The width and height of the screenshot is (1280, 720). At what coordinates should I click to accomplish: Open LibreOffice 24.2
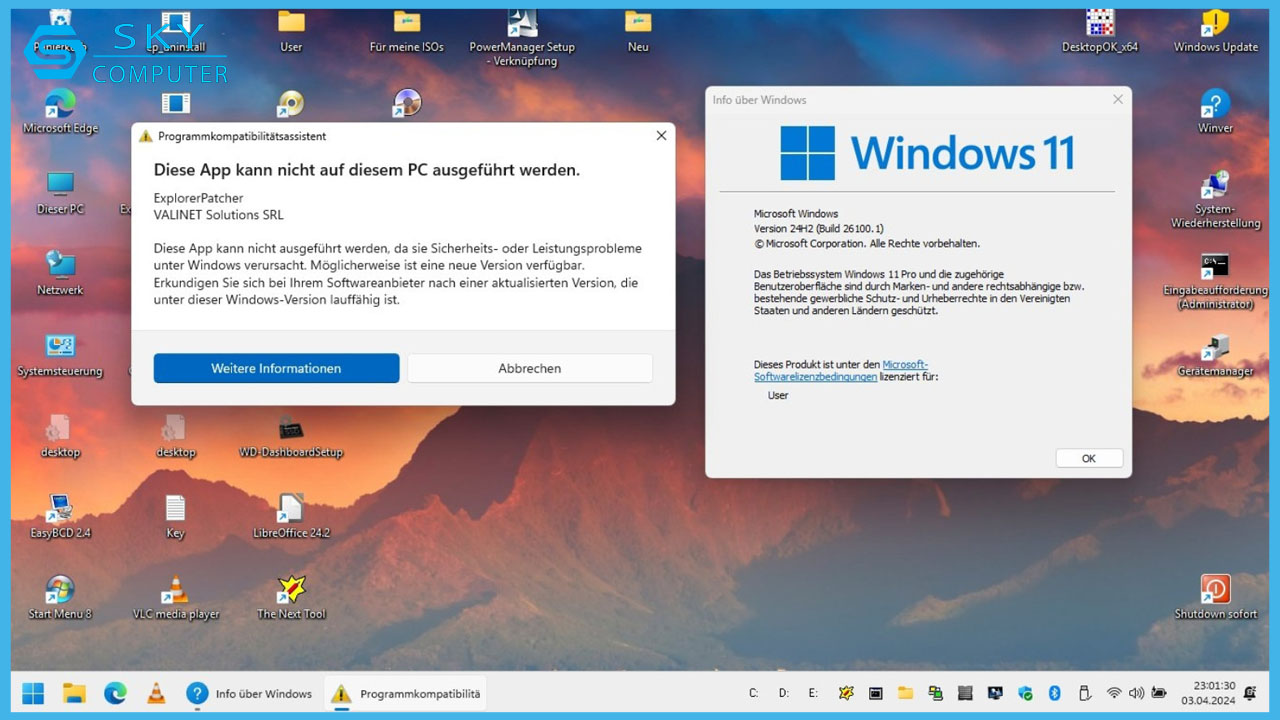291,510
